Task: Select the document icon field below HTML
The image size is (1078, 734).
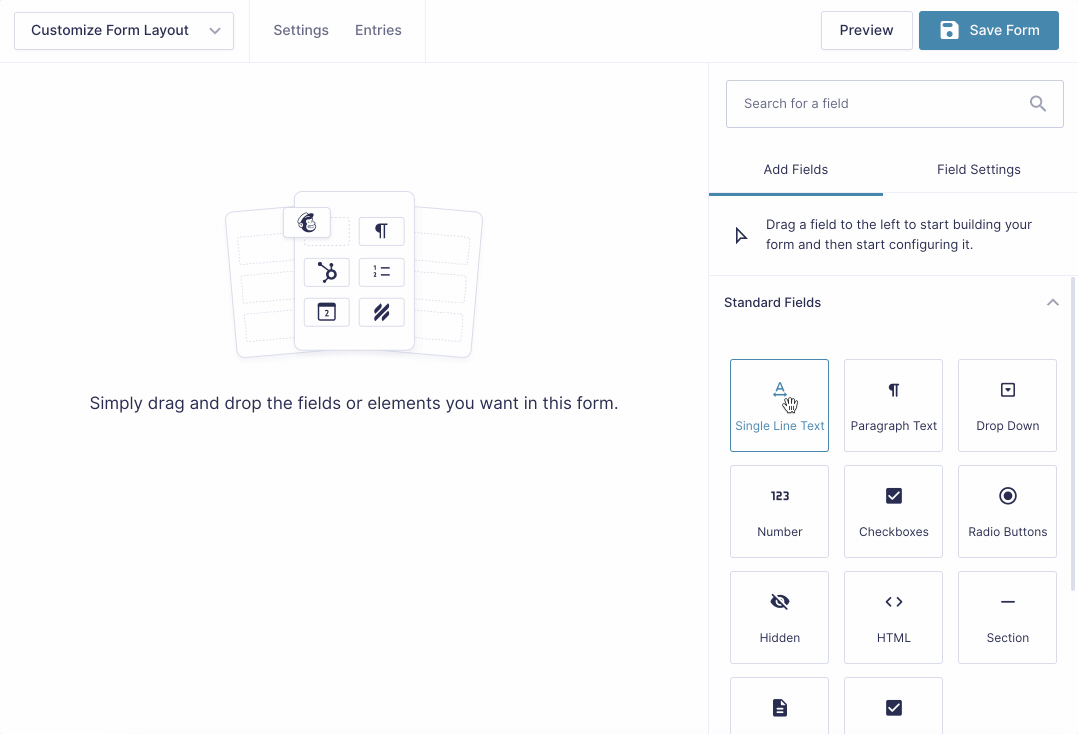Action: coord(779,707)
